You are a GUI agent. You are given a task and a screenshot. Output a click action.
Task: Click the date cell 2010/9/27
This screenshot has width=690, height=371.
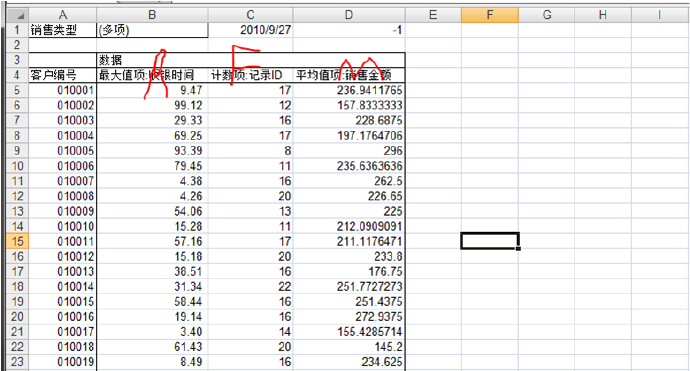pyautogui.click(x=250, y=30)
